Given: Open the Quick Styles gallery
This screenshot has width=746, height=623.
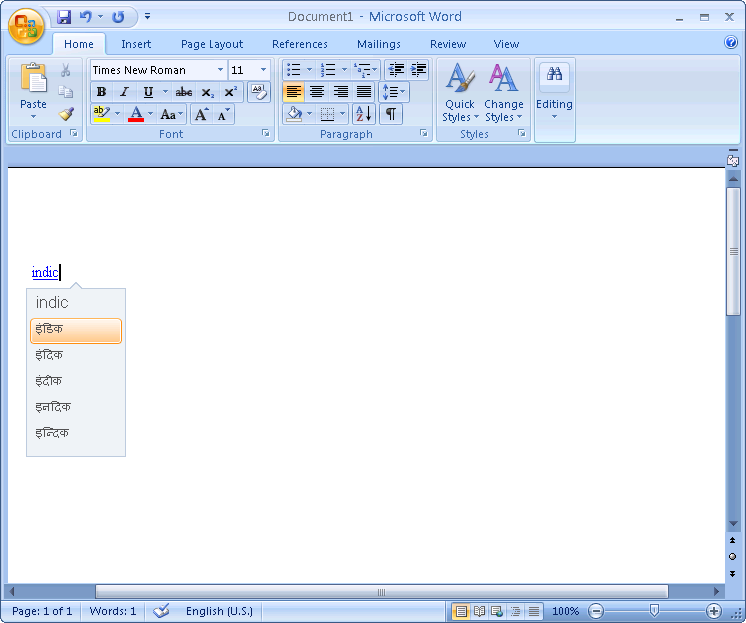Looking at the screenshot, I should 460,93.
